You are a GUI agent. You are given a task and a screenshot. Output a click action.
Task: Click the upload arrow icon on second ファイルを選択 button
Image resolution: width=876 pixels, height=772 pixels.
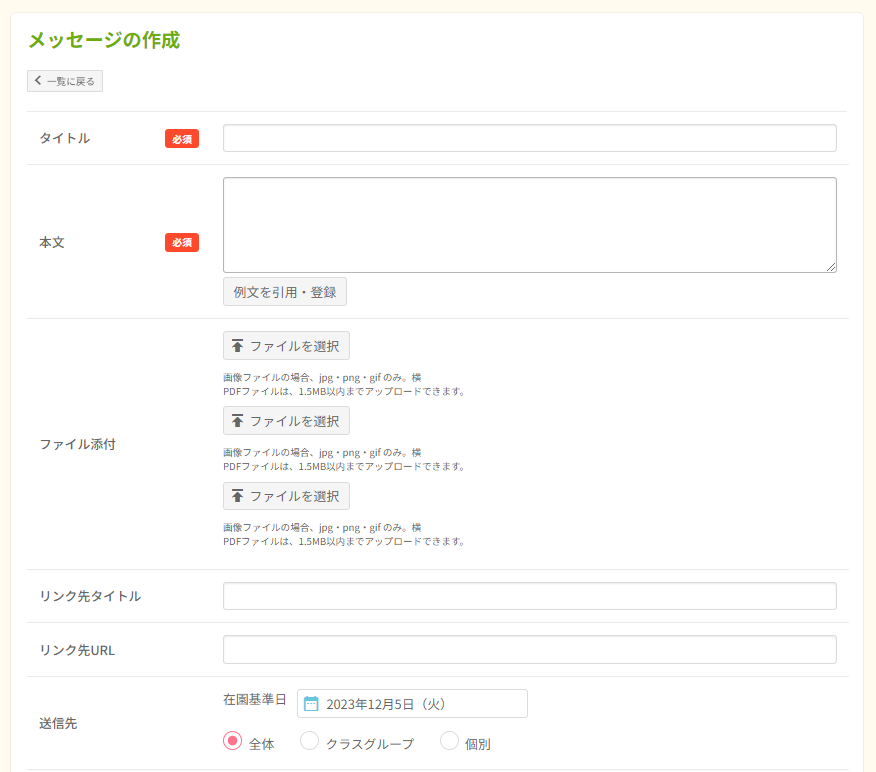pyautogui.click(x=237, y=420)
